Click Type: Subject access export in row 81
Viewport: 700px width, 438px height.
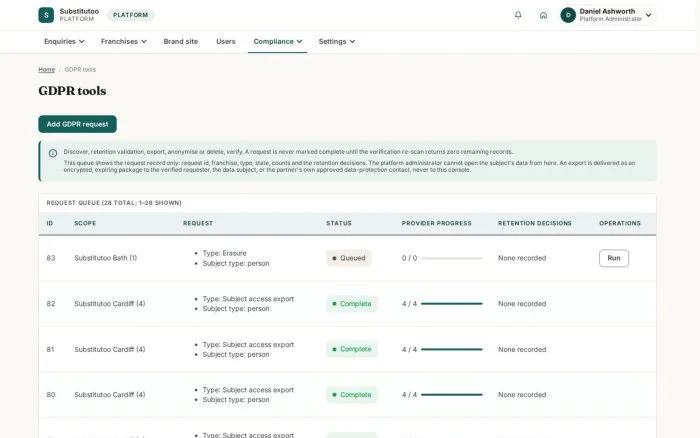coord(248,345)
